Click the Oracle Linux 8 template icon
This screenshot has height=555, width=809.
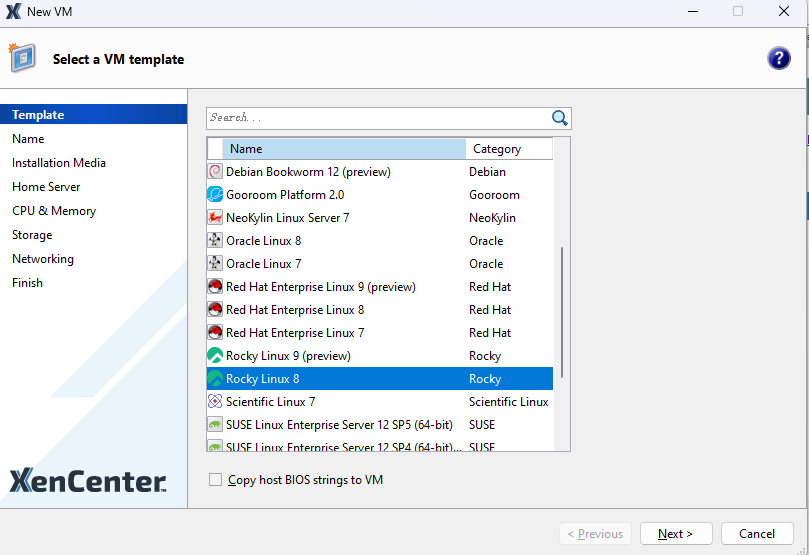(x=215, y=241)
